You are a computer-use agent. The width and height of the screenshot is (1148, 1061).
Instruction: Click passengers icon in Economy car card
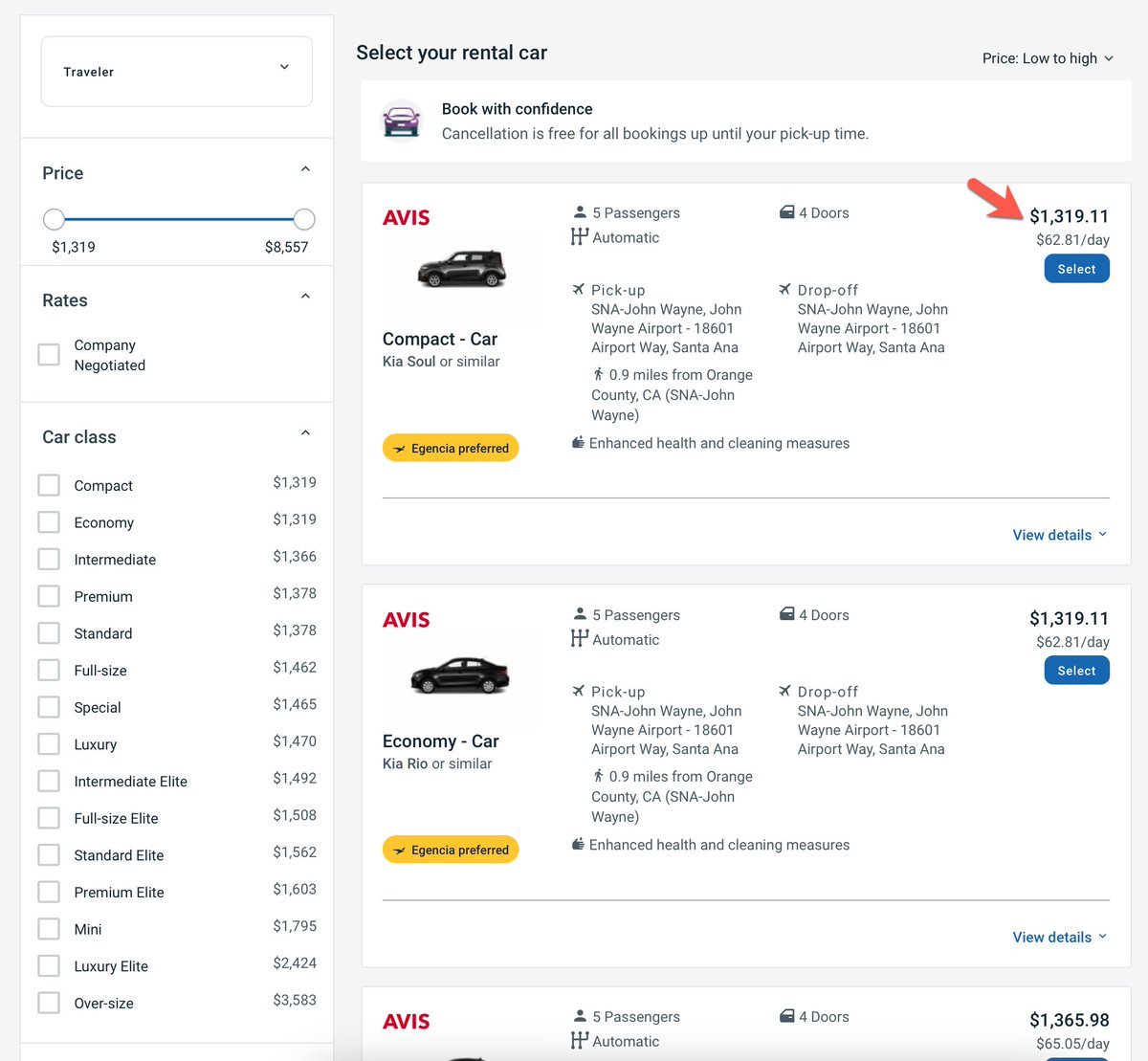[x=580, y=614]
